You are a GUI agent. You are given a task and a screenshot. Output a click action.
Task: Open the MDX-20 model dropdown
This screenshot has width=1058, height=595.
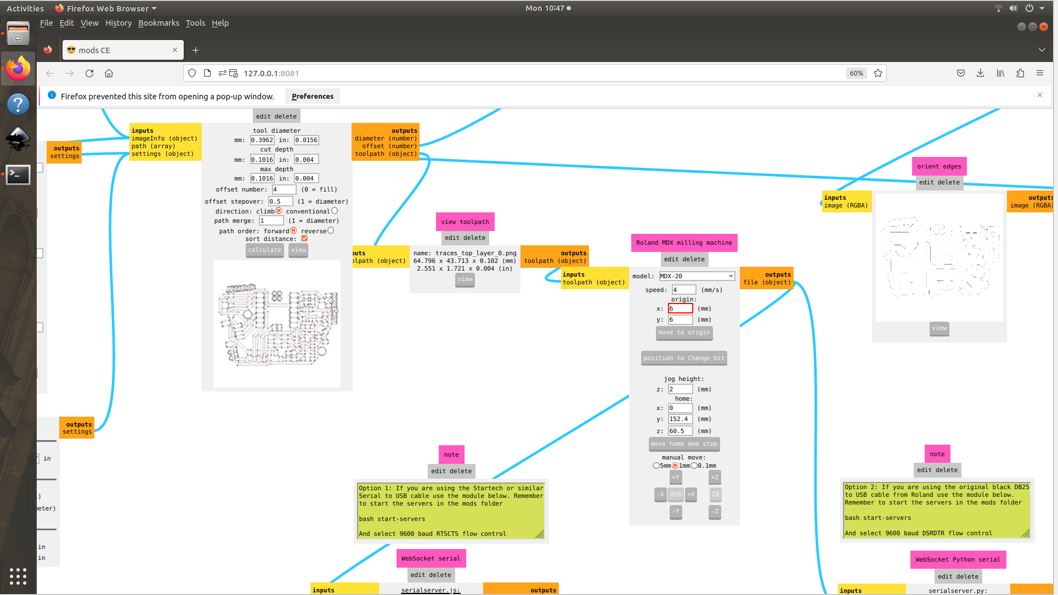(x=696, y=276)
